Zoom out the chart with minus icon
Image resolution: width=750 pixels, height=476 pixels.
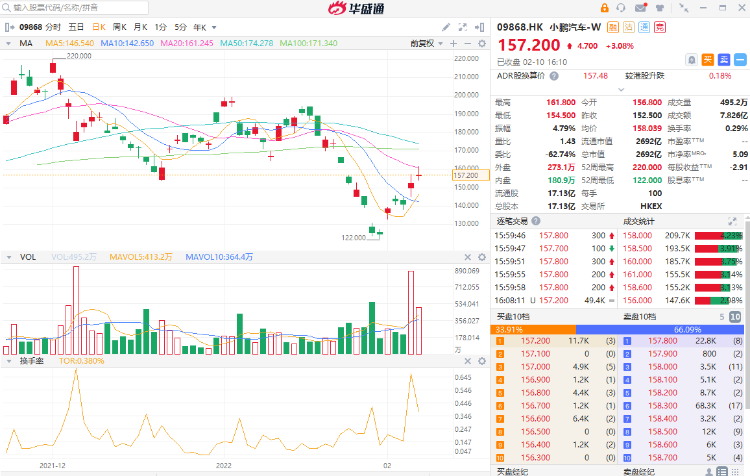(x=468, y=44)
